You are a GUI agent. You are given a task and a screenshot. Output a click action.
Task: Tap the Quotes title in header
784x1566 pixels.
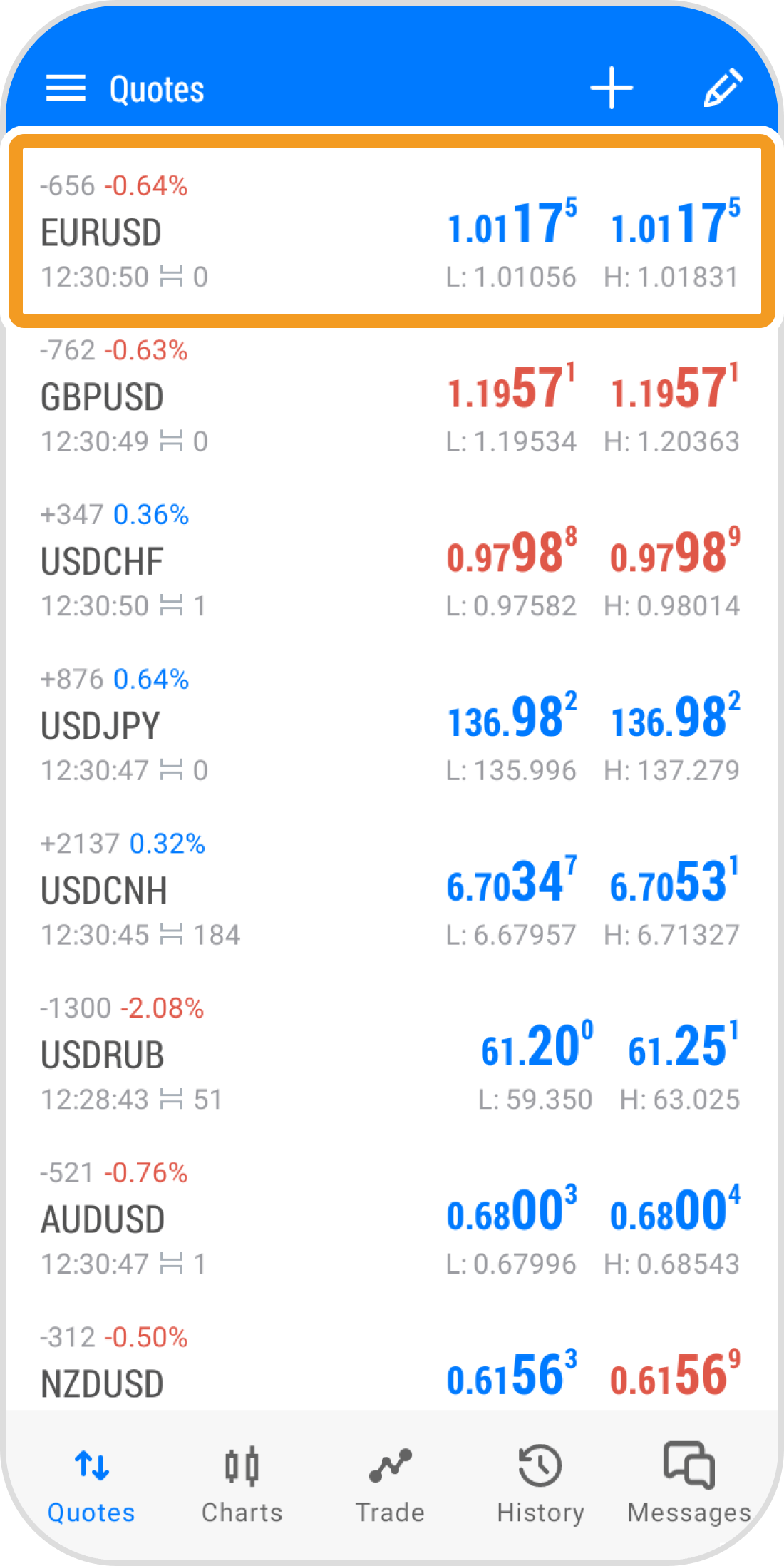click(157, 89)
